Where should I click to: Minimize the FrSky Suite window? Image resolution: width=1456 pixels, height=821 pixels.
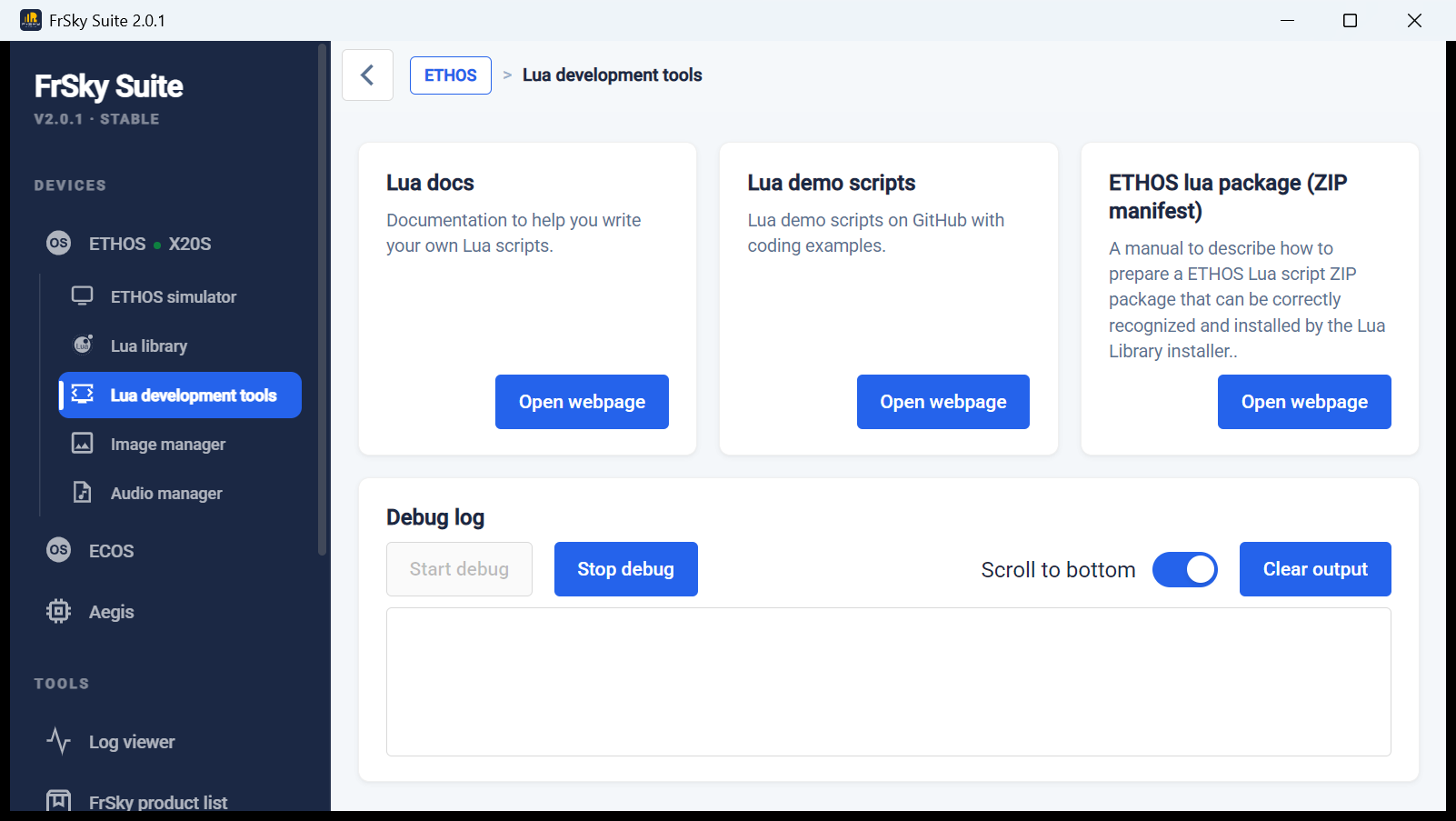[1287, 20]
